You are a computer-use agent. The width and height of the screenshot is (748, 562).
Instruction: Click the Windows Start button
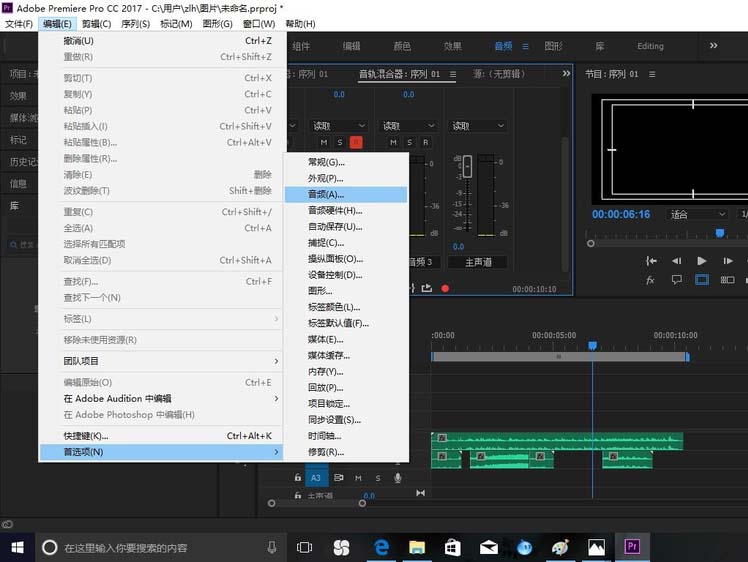coord(18,547)
